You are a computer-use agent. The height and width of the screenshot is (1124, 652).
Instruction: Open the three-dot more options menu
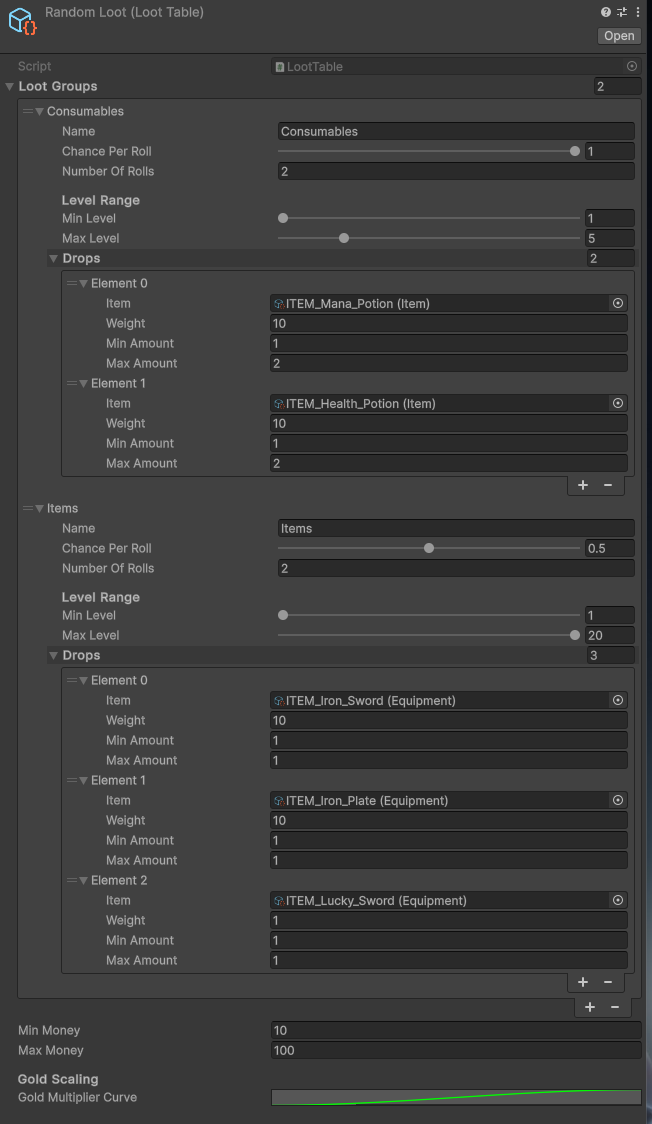pyautogui.click(x=637, y=12)
